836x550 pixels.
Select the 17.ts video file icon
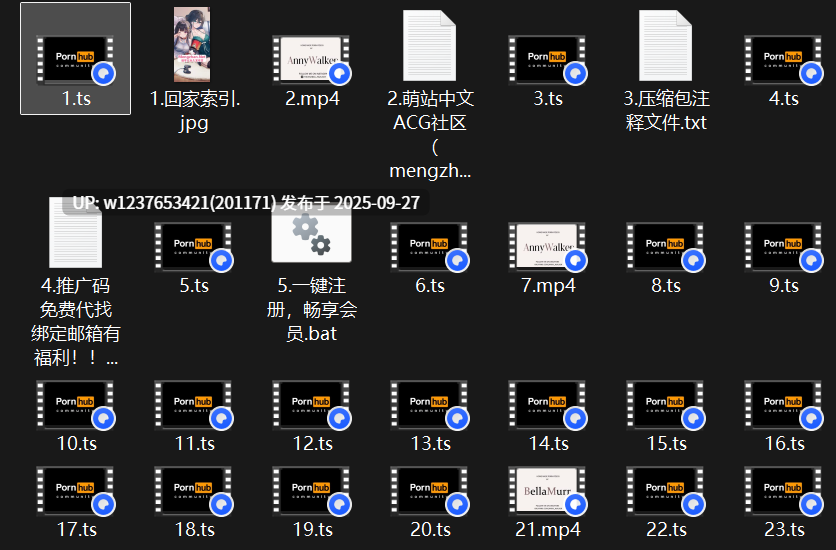[75, 491]
